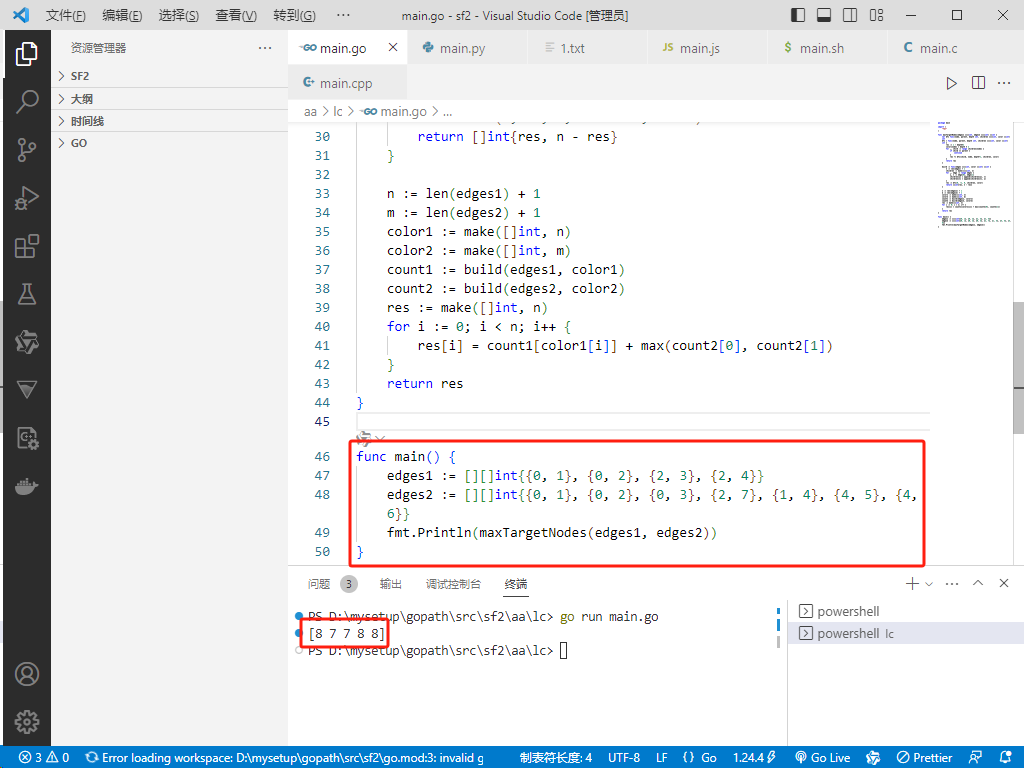Open the Run and Debug view

[x=26, y=198]
